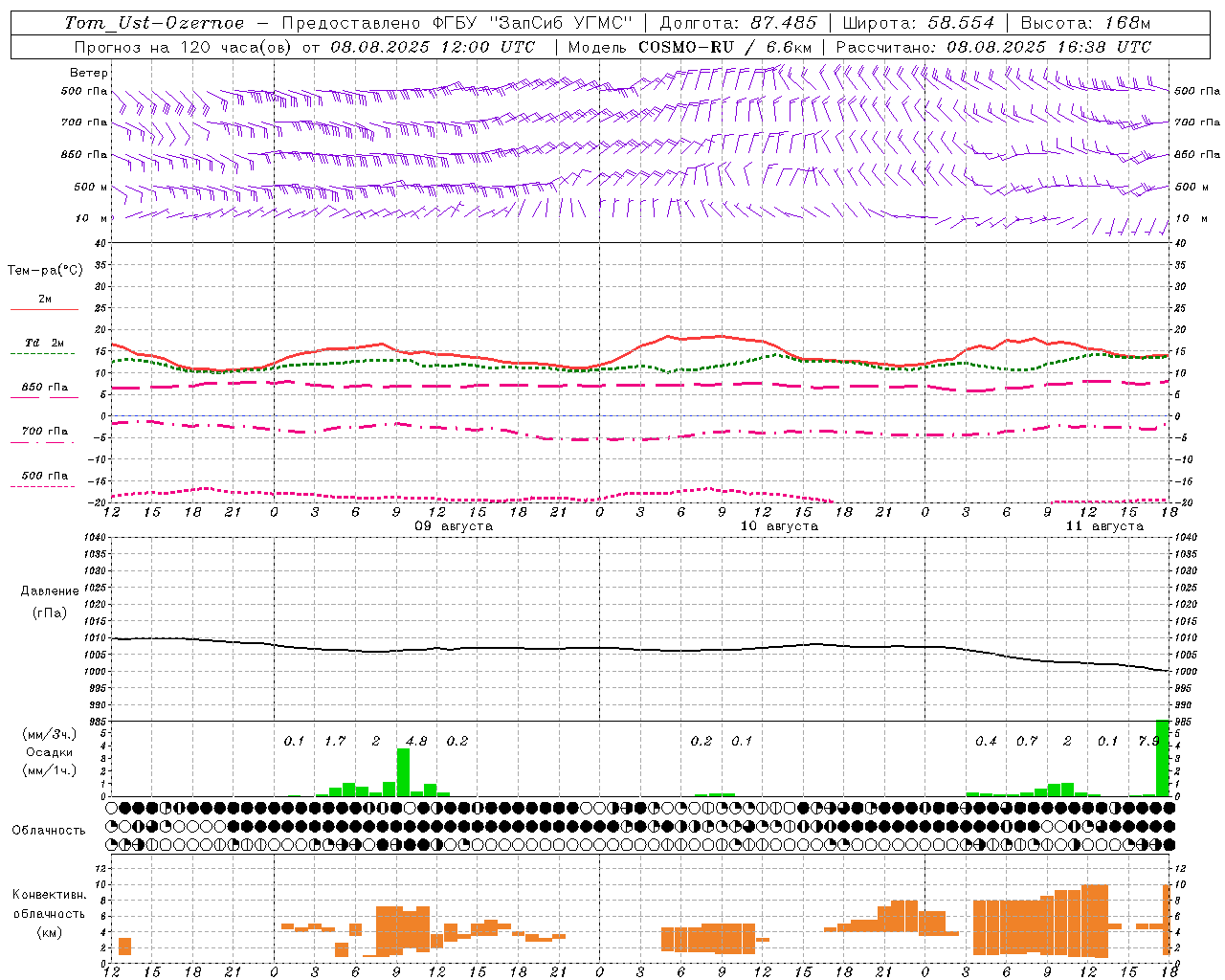Click the latitude value Широта: 58.554
This screenshot has width=1225, height=980.
[918, 23]
